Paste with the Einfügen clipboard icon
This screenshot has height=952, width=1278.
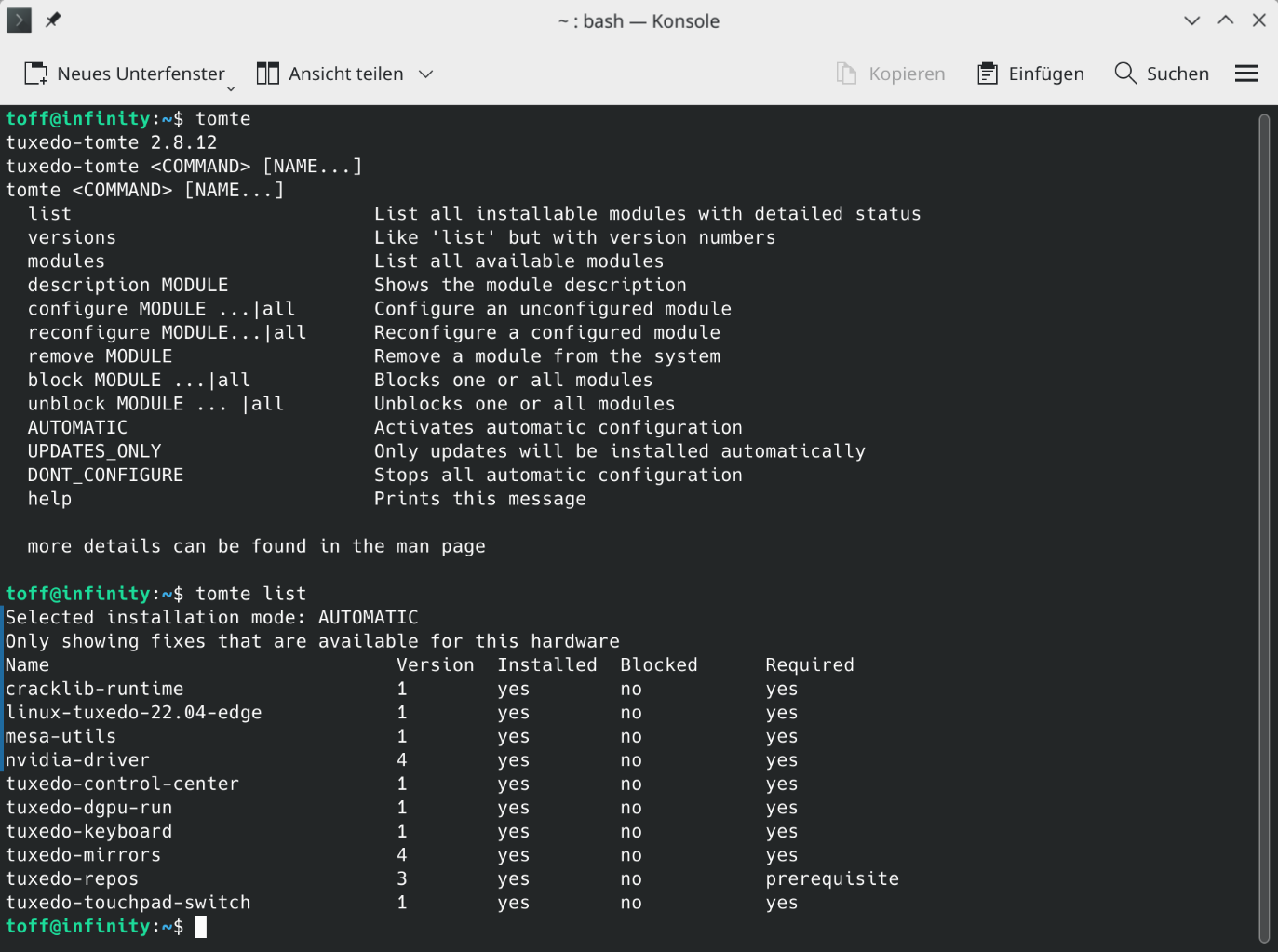987,74
